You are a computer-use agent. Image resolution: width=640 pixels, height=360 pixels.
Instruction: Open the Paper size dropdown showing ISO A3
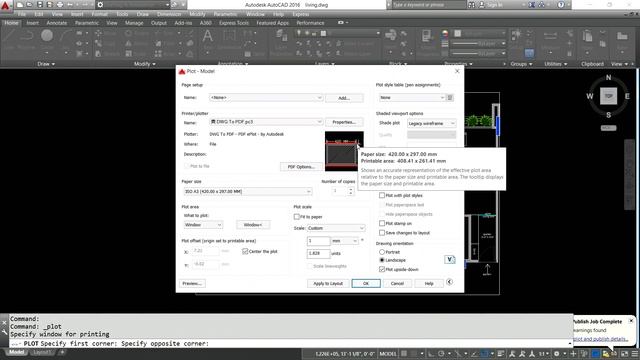click(x=247, y=191)
